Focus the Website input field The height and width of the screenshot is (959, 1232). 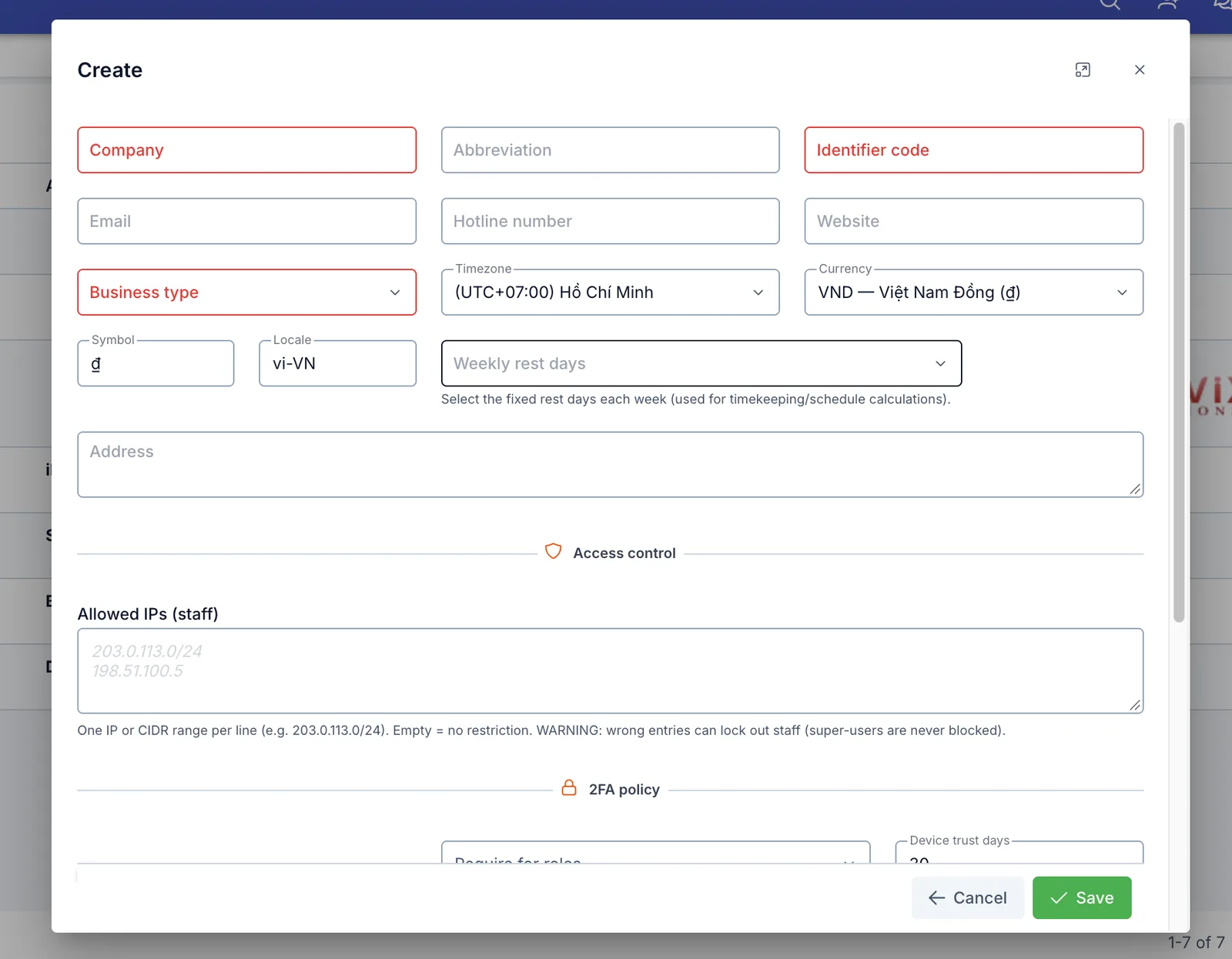(x=973, y=221)
